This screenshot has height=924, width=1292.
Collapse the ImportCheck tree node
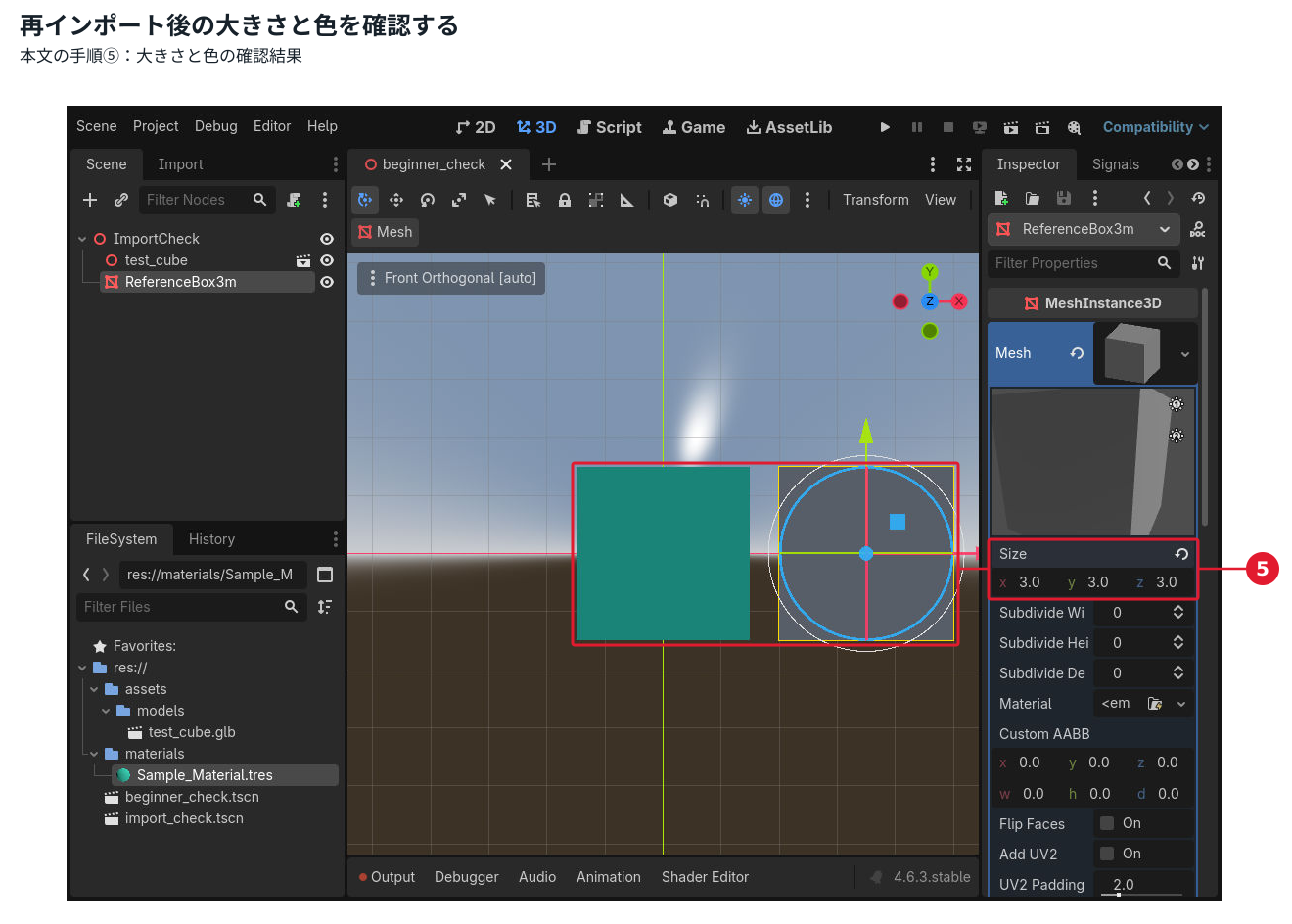click(x=82, y=239)
